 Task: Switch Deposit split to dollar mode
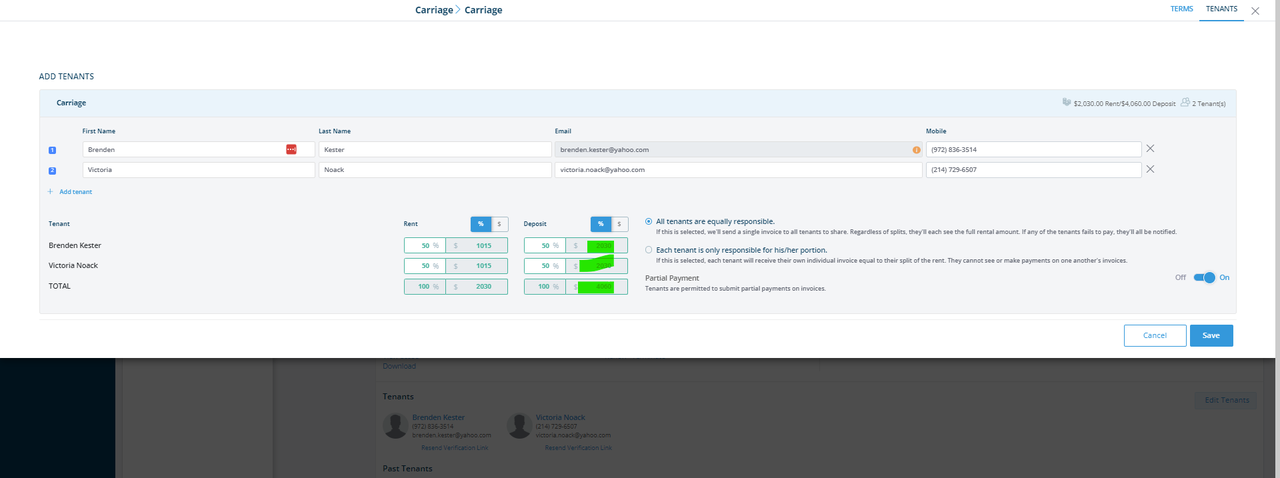coord(619,224)
